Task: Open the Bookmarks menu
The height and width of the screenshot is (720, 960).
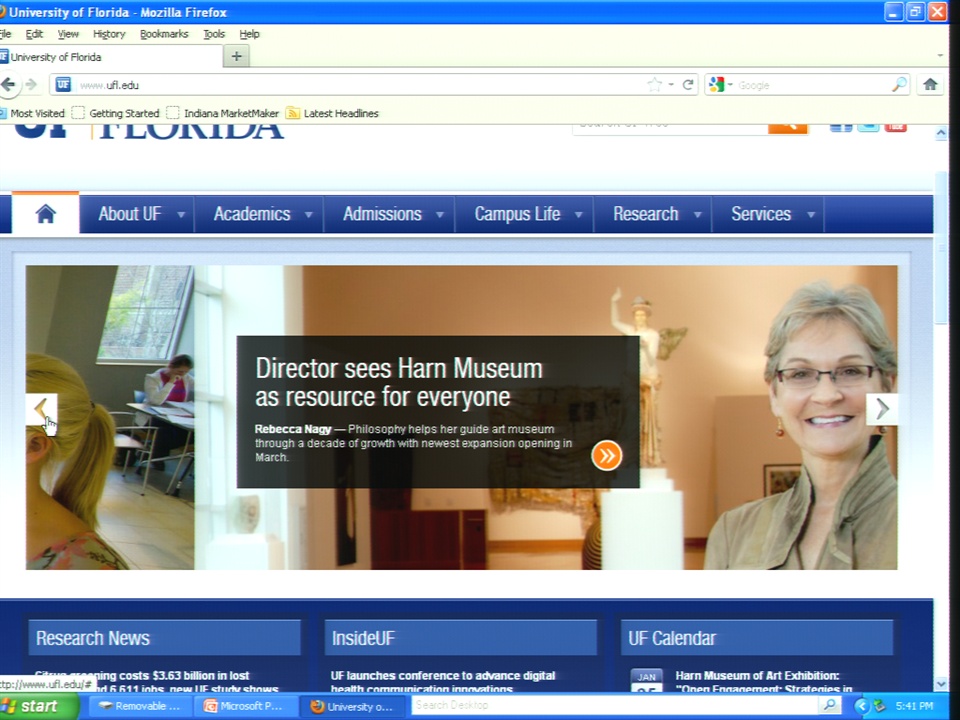Action: 164,34
